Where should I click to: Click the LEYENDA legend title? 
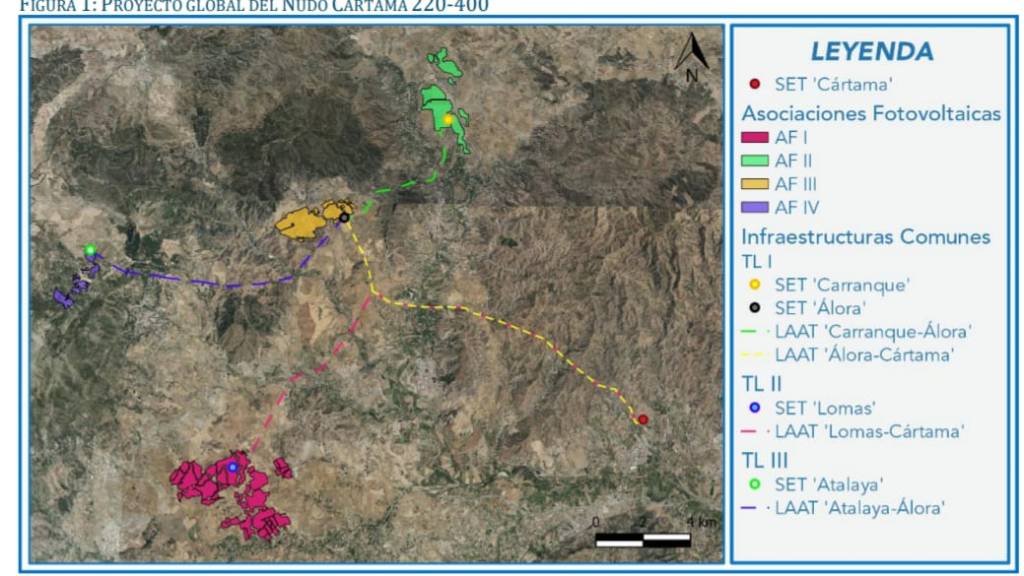871,52
